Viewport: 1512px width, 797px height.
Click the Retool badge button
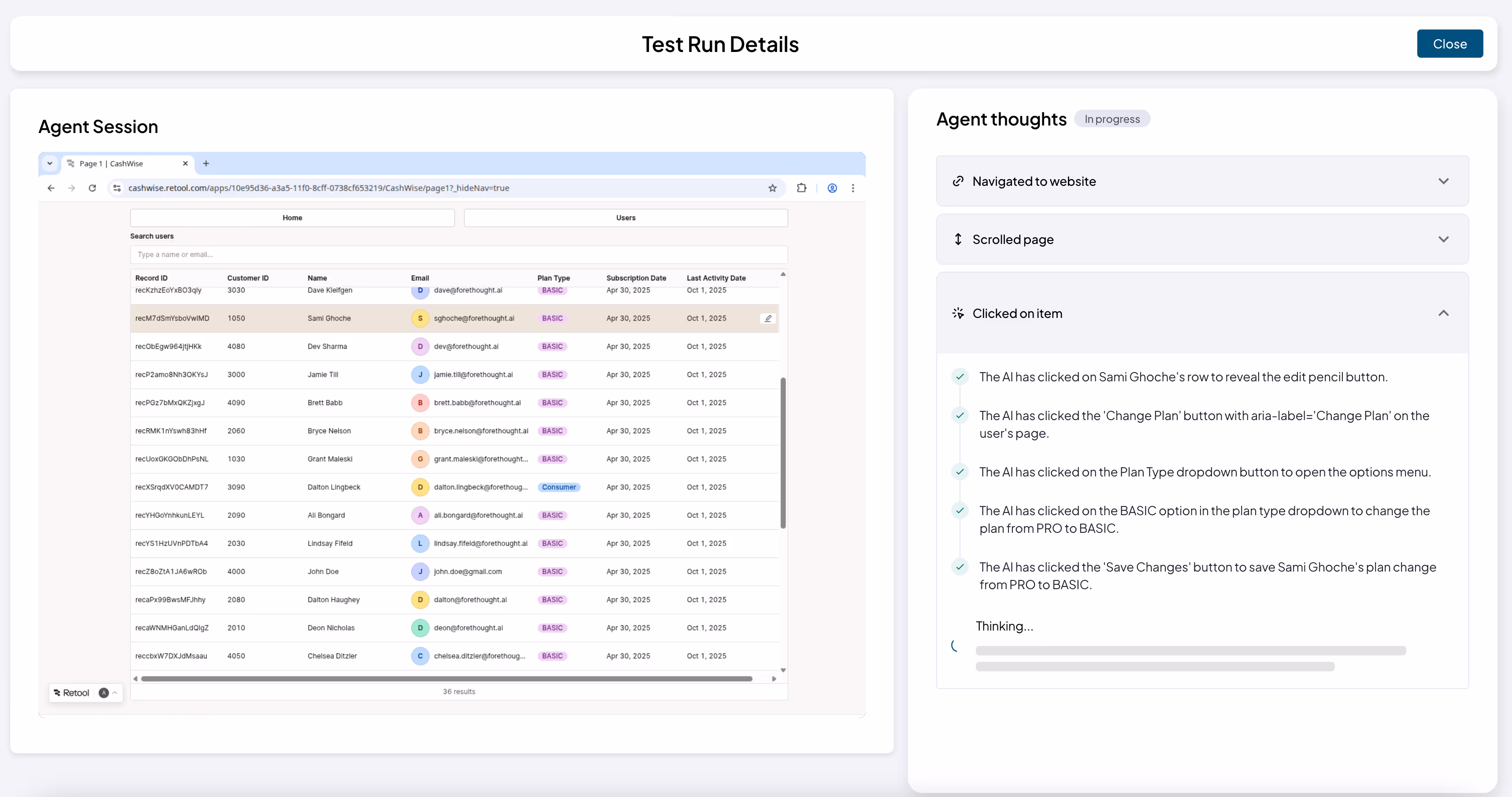(72, 693)
